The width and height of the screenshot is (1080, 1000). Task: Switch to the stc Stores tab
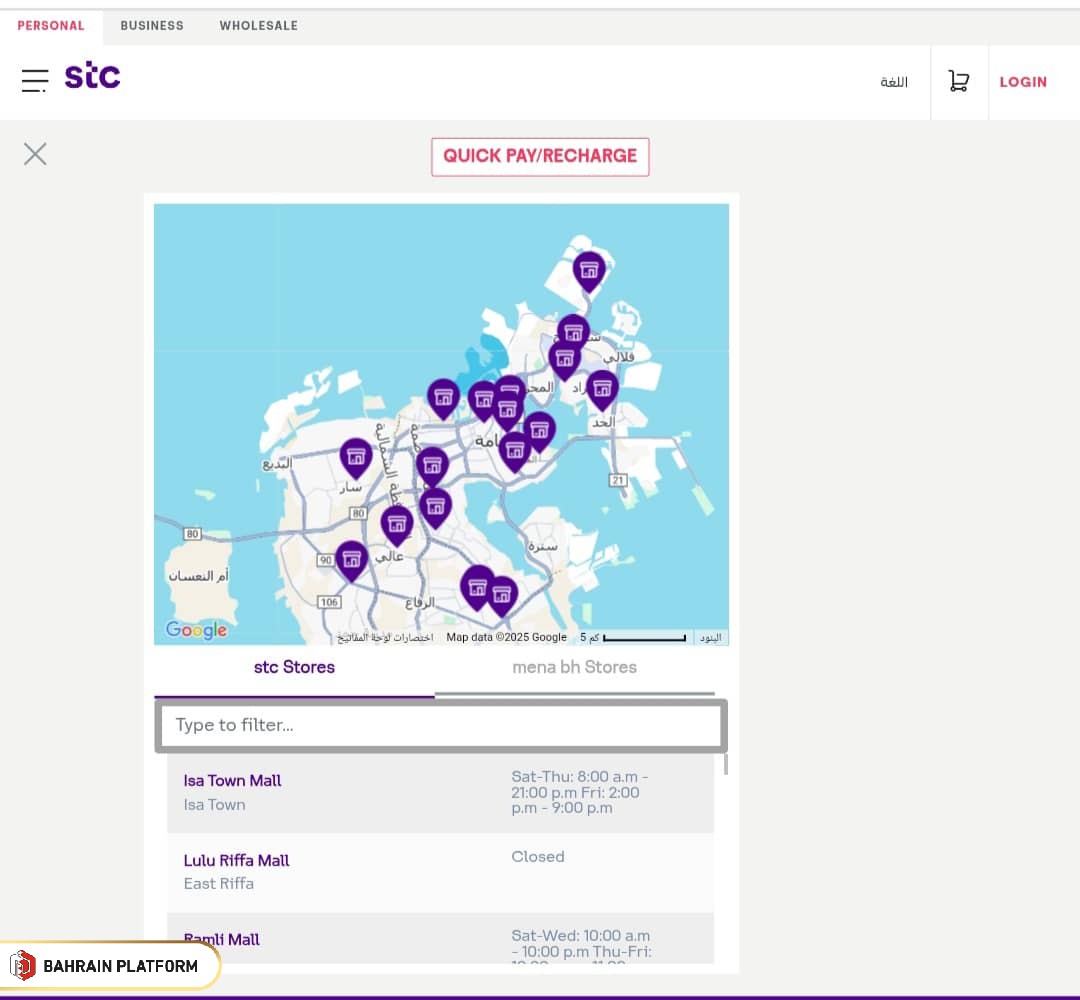(x=293, y=667)
